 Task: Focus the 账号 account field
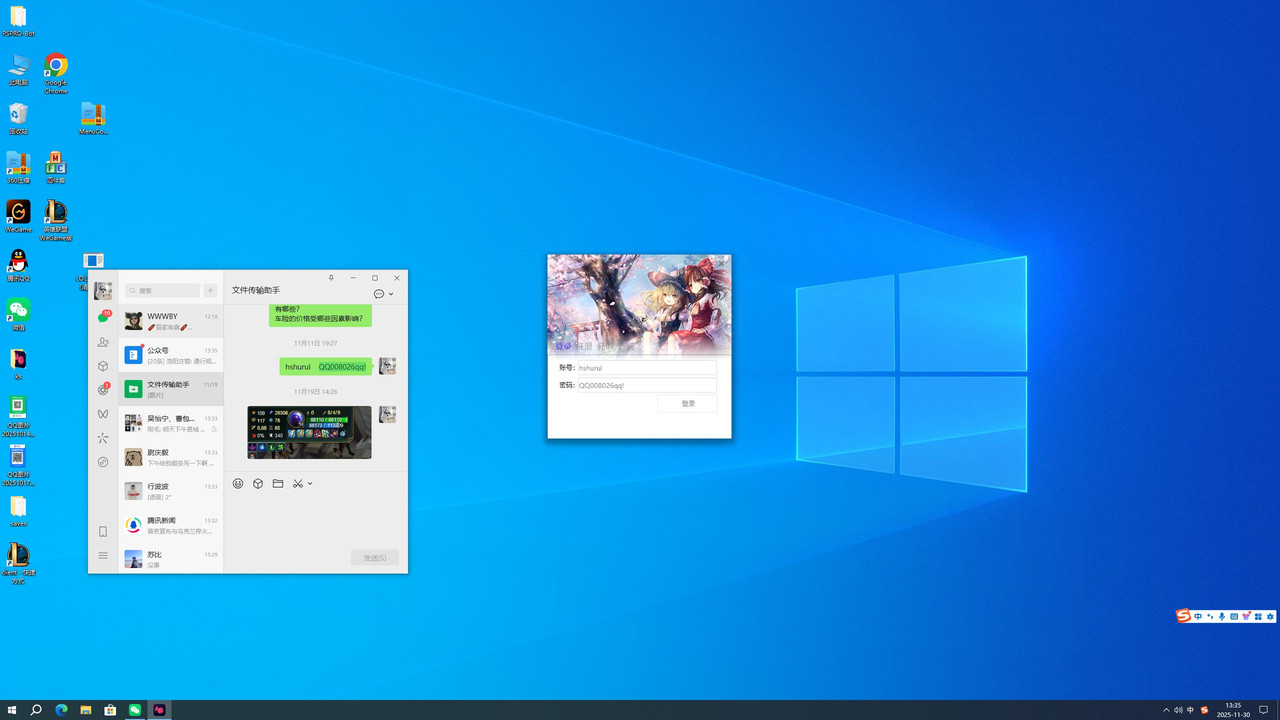click(x=647, y=368)
